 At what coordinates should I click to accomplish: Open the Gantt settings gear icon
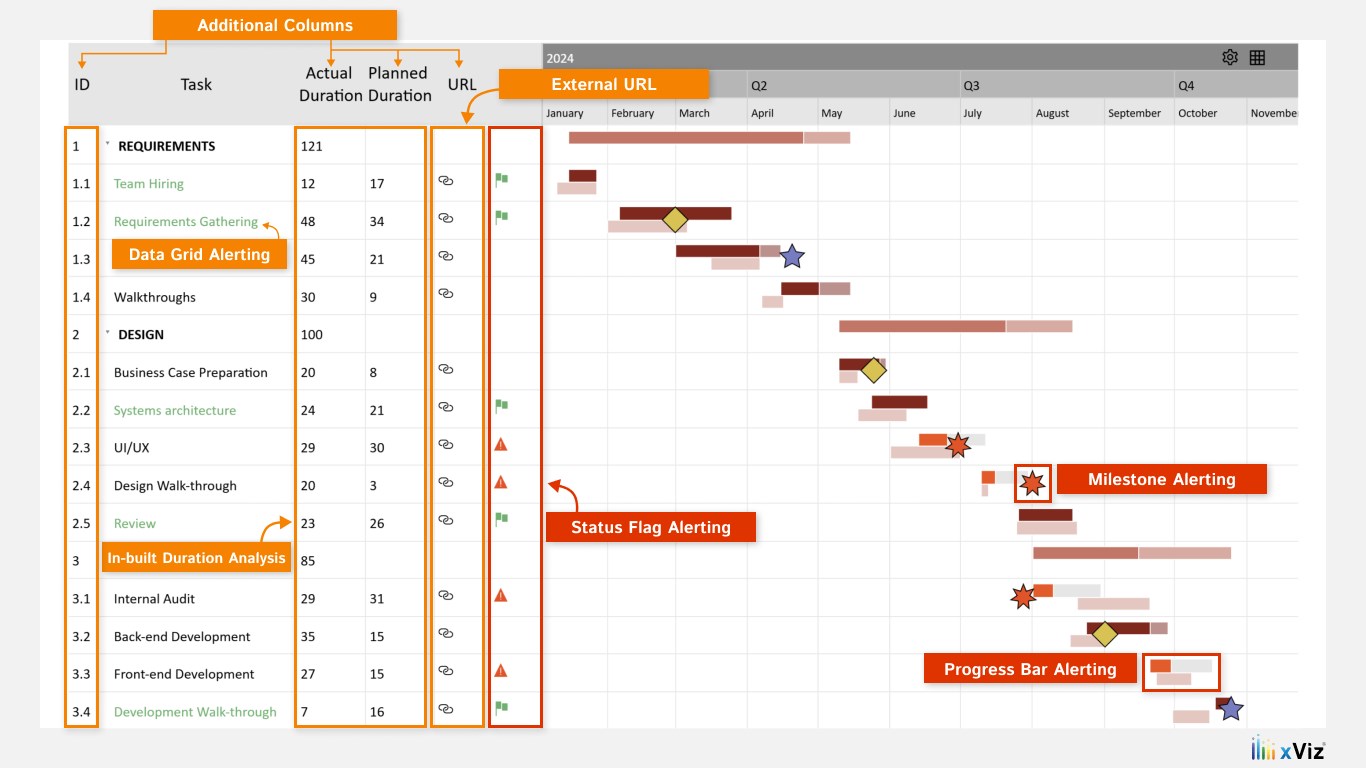tap(1230, 57)
